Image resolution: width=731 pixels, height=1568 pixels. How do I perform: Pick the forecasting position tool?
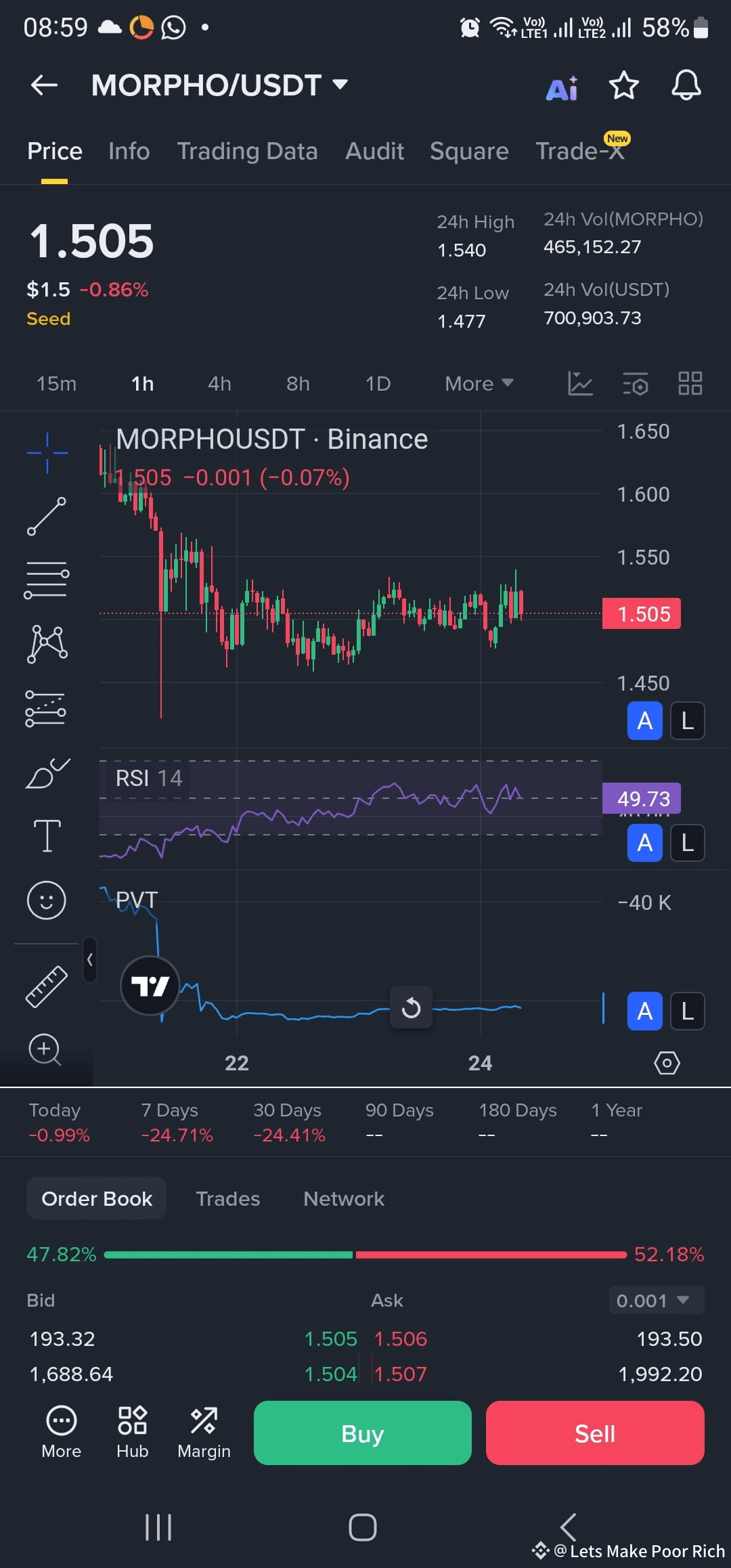45,709
